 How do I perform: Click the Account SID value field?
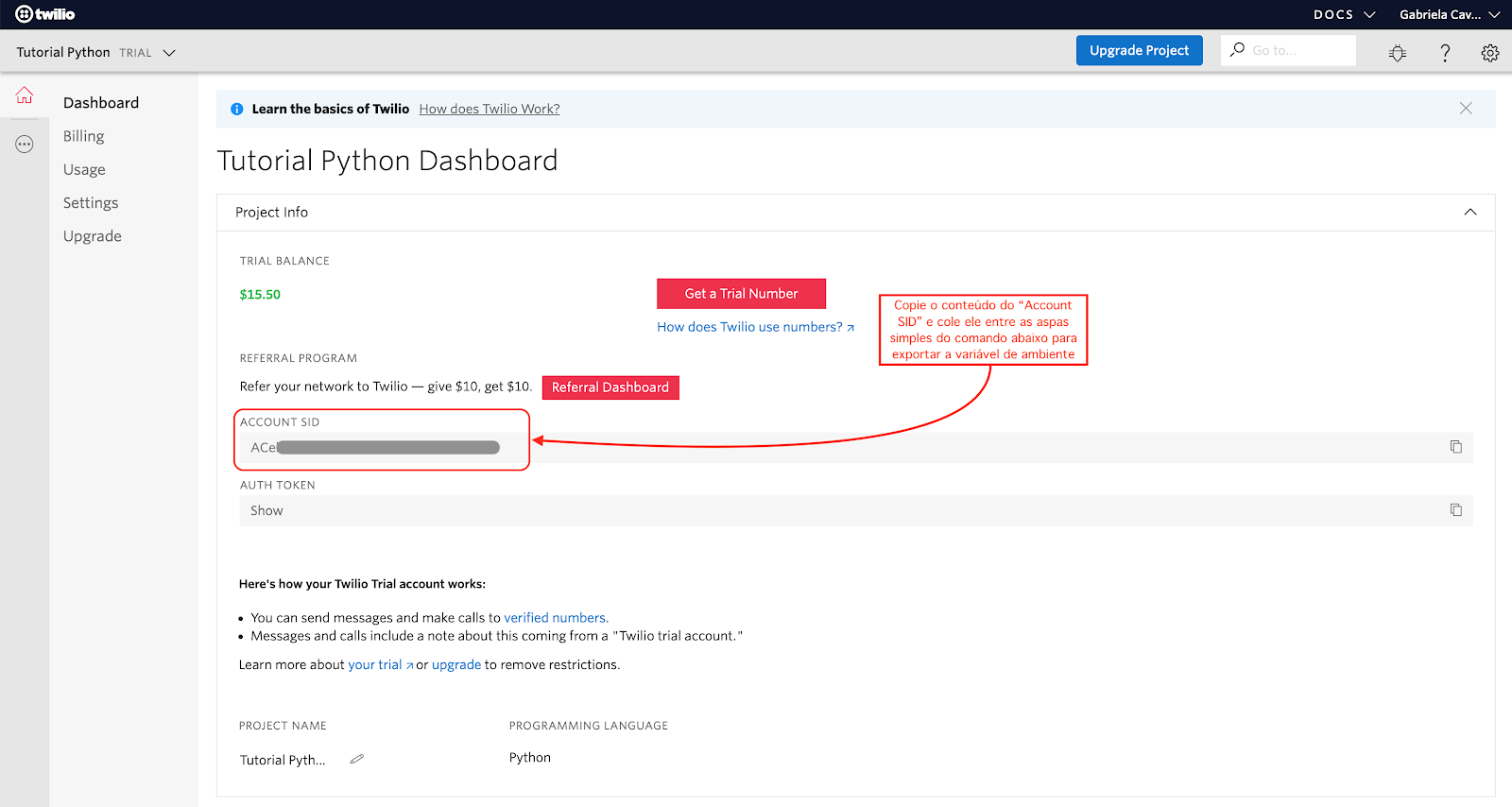point(856,447)
